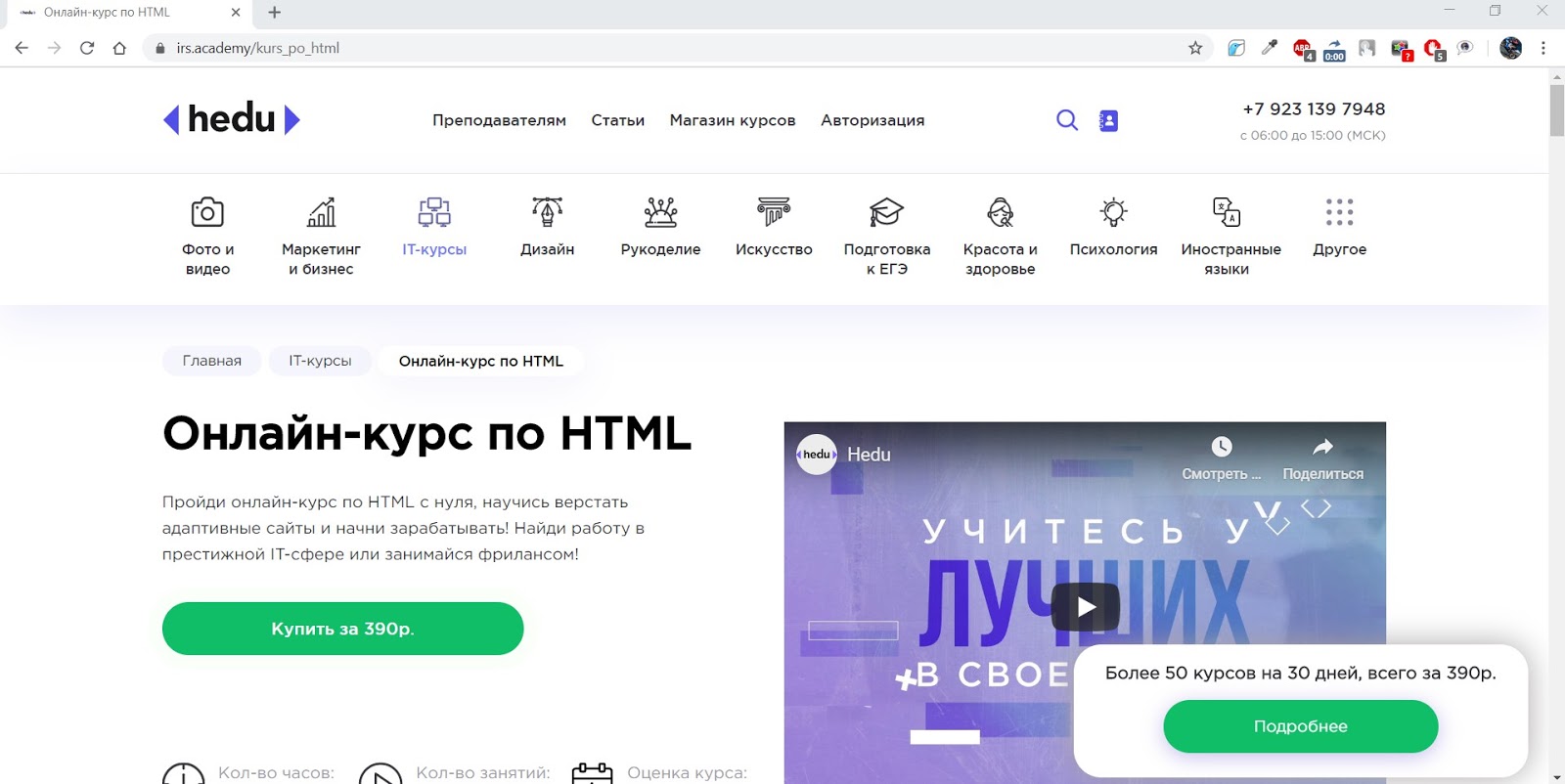The image size is (1565, 784).
Task: Open the Преподавателям menu item
Action: pyautogui.click(x=500, y=120)
